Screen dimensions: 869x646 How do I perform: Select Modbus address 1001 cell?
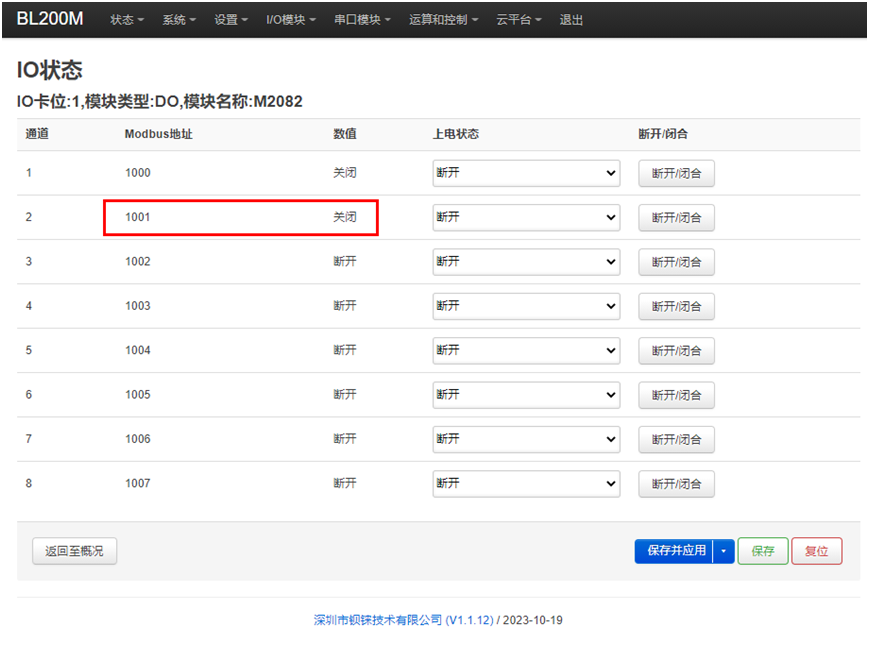coord(137,217)
